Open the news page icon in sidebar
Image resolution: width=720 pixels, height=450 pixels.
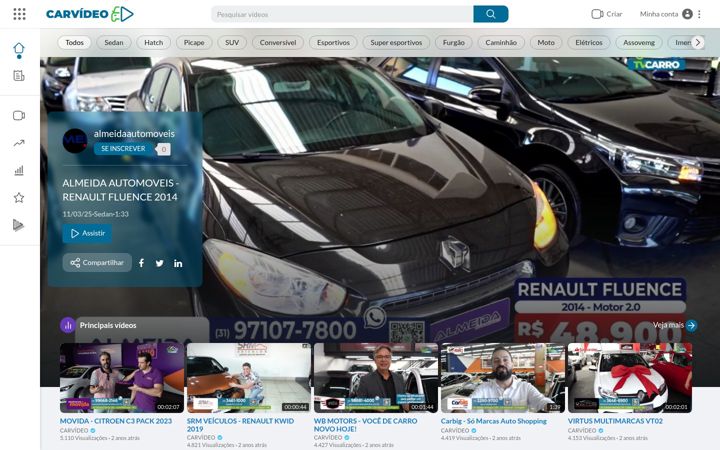[x=19, y=76]
